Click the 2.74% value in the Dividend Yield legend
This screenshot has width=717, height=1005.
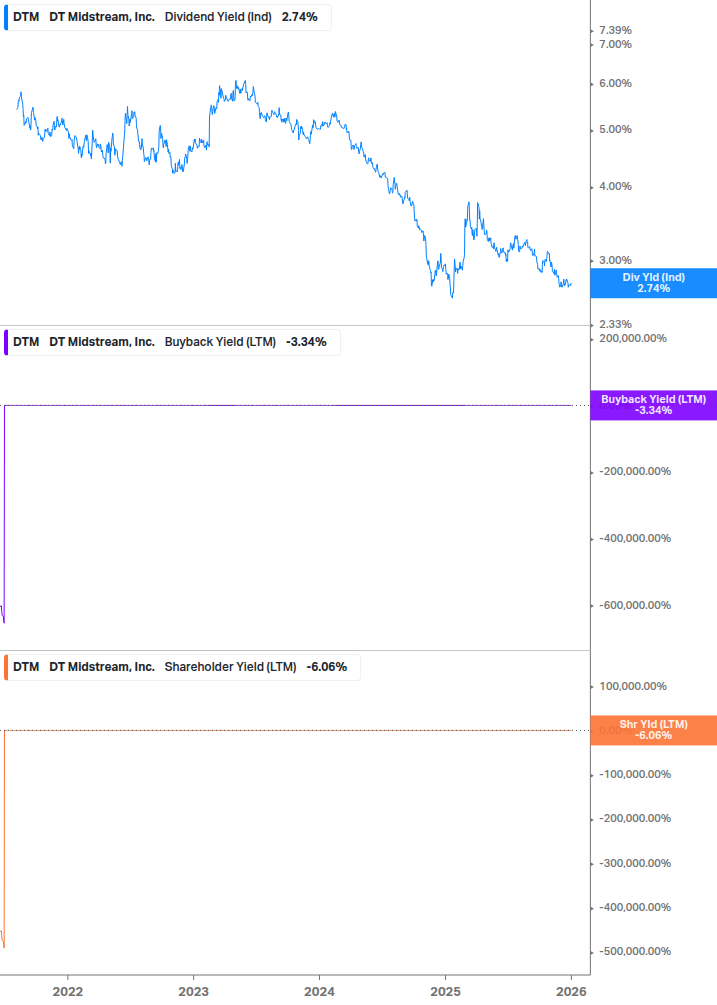(299, 17)
